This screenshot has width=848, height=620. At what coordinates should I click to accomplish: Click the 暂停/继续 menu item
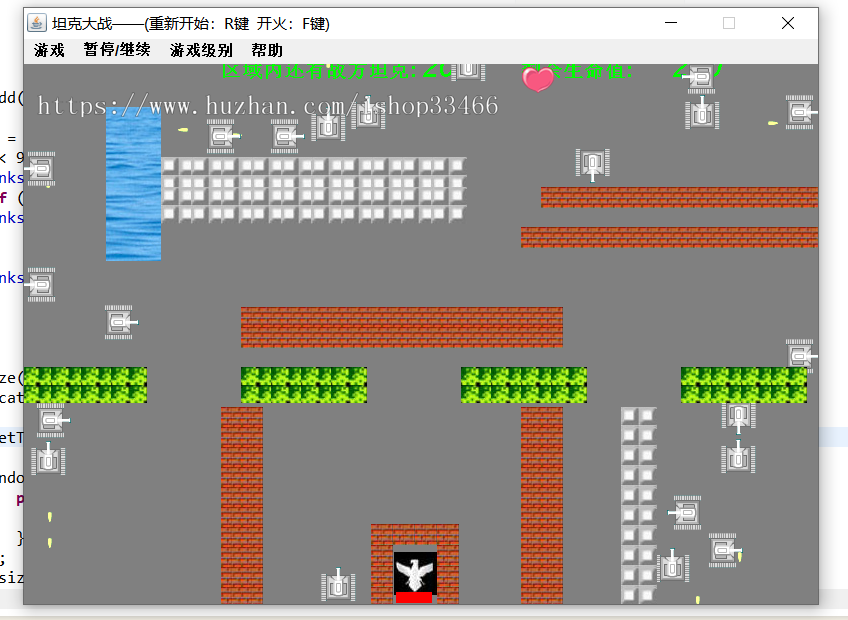click(117, 50)
